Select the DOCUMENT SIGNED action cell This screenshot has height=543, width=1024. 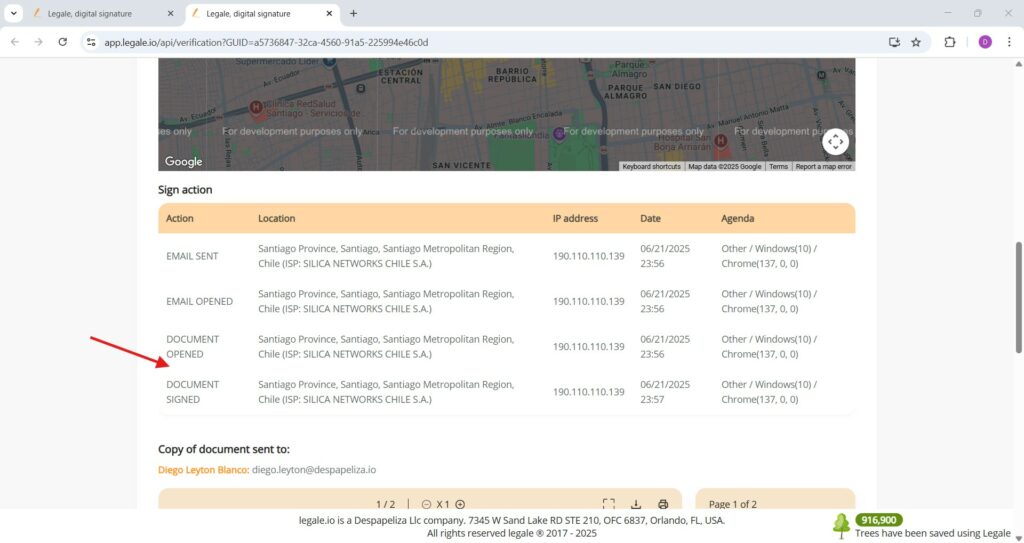point(193,392)
